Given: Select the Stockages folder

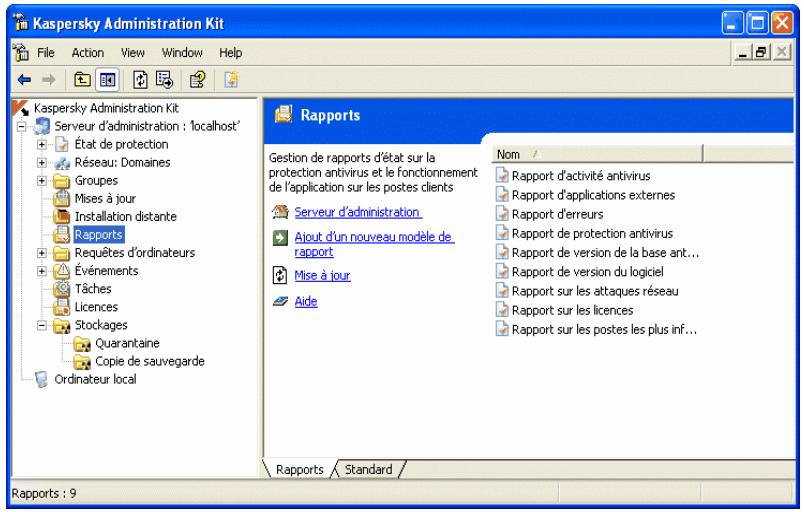Looking at the screenshot, I should click(101, 325).
